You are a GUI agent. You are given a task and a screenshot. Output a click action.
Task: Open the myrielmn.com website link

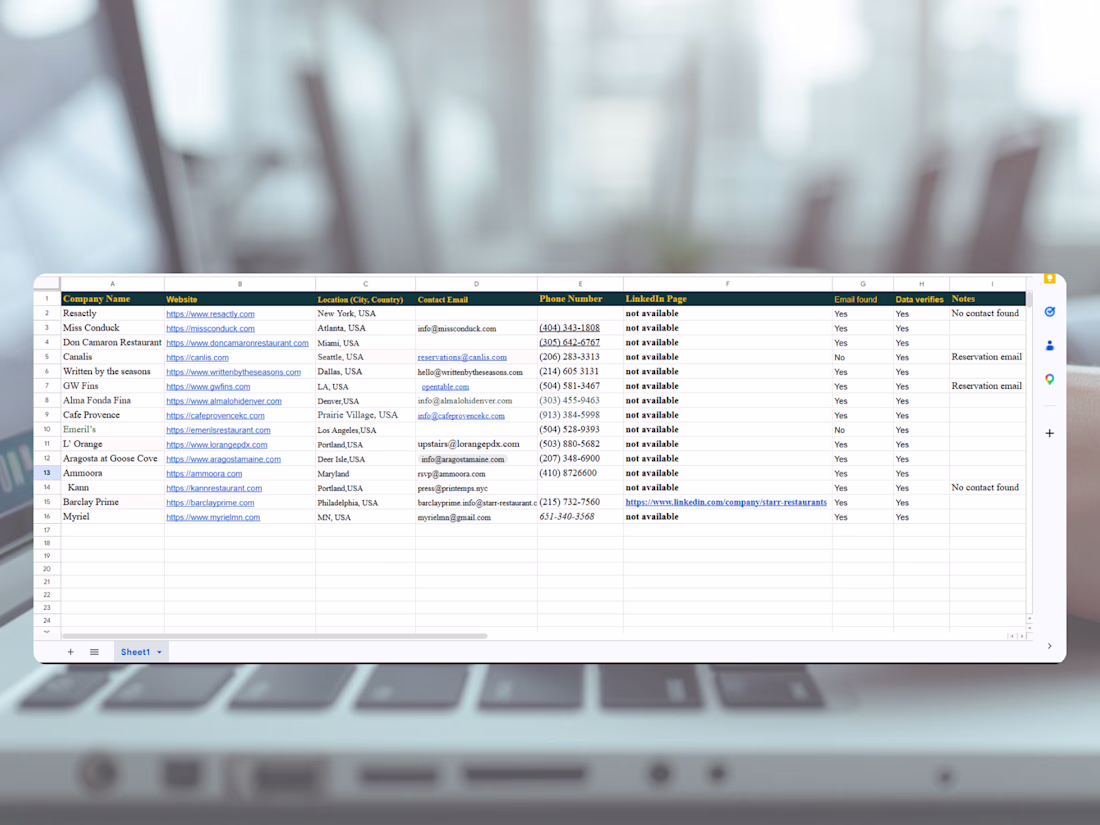click(x=213, y=518)
